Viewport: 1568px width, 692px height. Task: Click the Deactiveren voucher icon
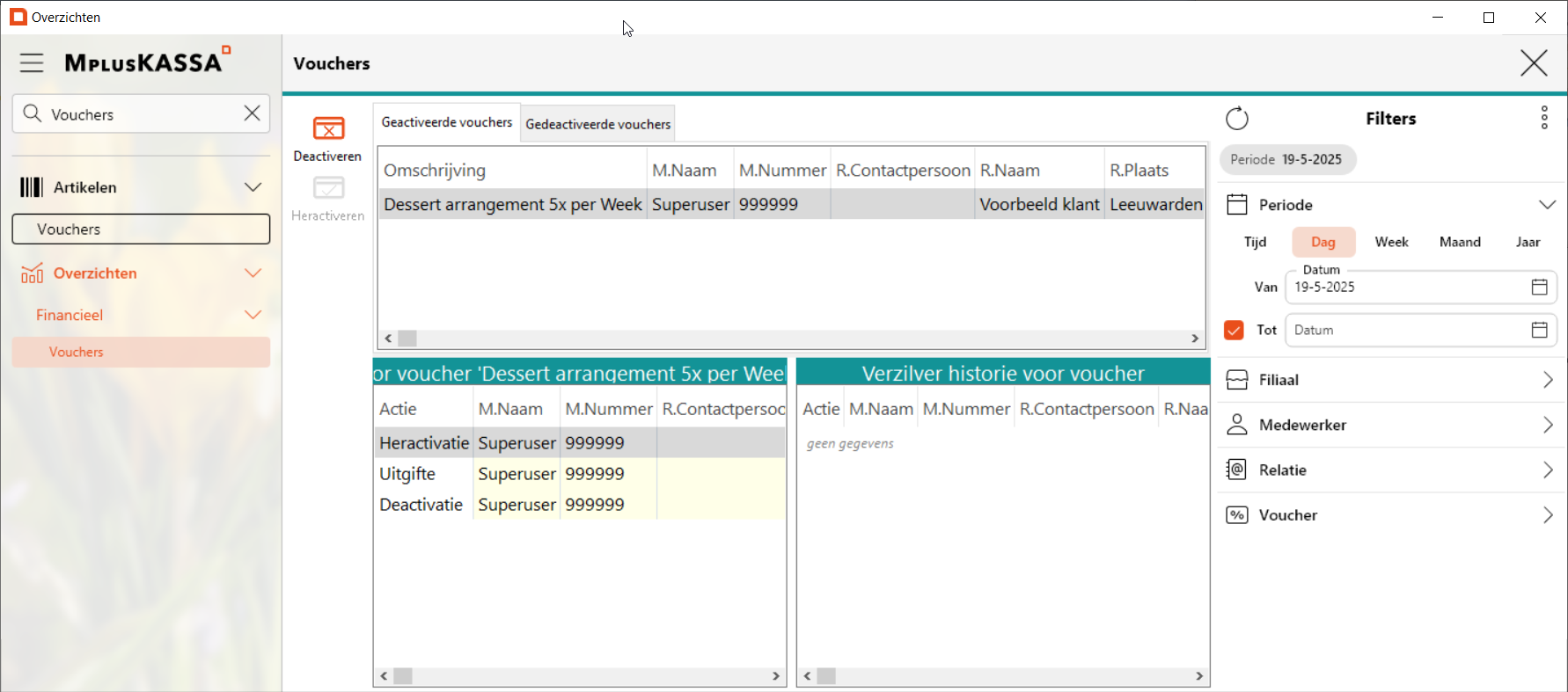[328, 129]
